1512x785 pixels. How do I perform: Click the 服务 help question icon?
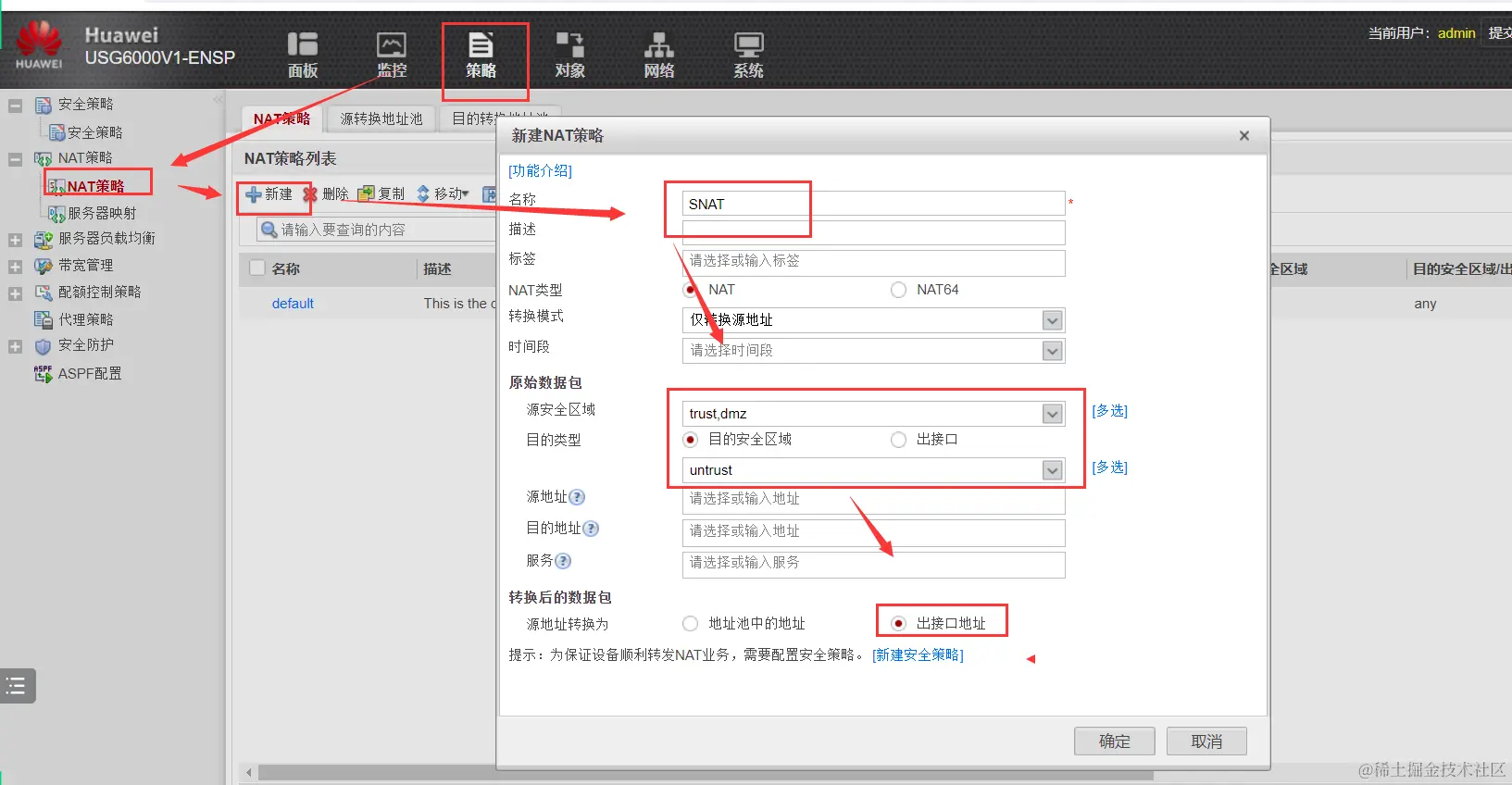(x=563, y=561)
